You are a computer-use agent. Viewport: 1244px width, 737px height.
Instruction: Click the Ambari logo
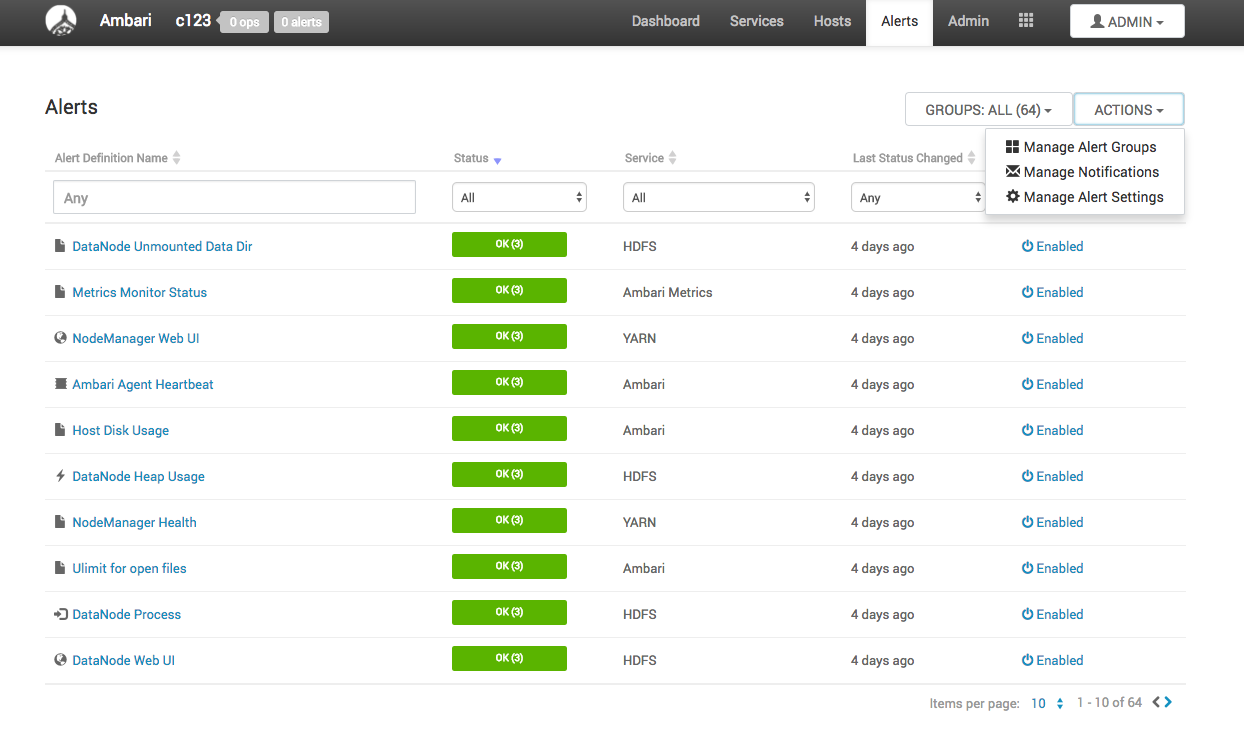(60, 20)
